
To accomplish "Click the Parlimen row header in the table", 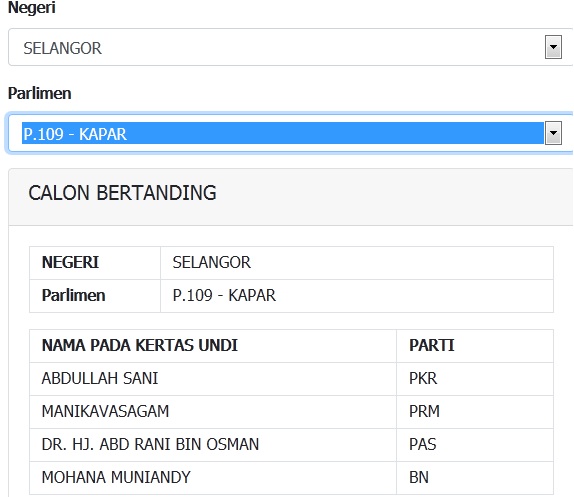I will point(95,296).
